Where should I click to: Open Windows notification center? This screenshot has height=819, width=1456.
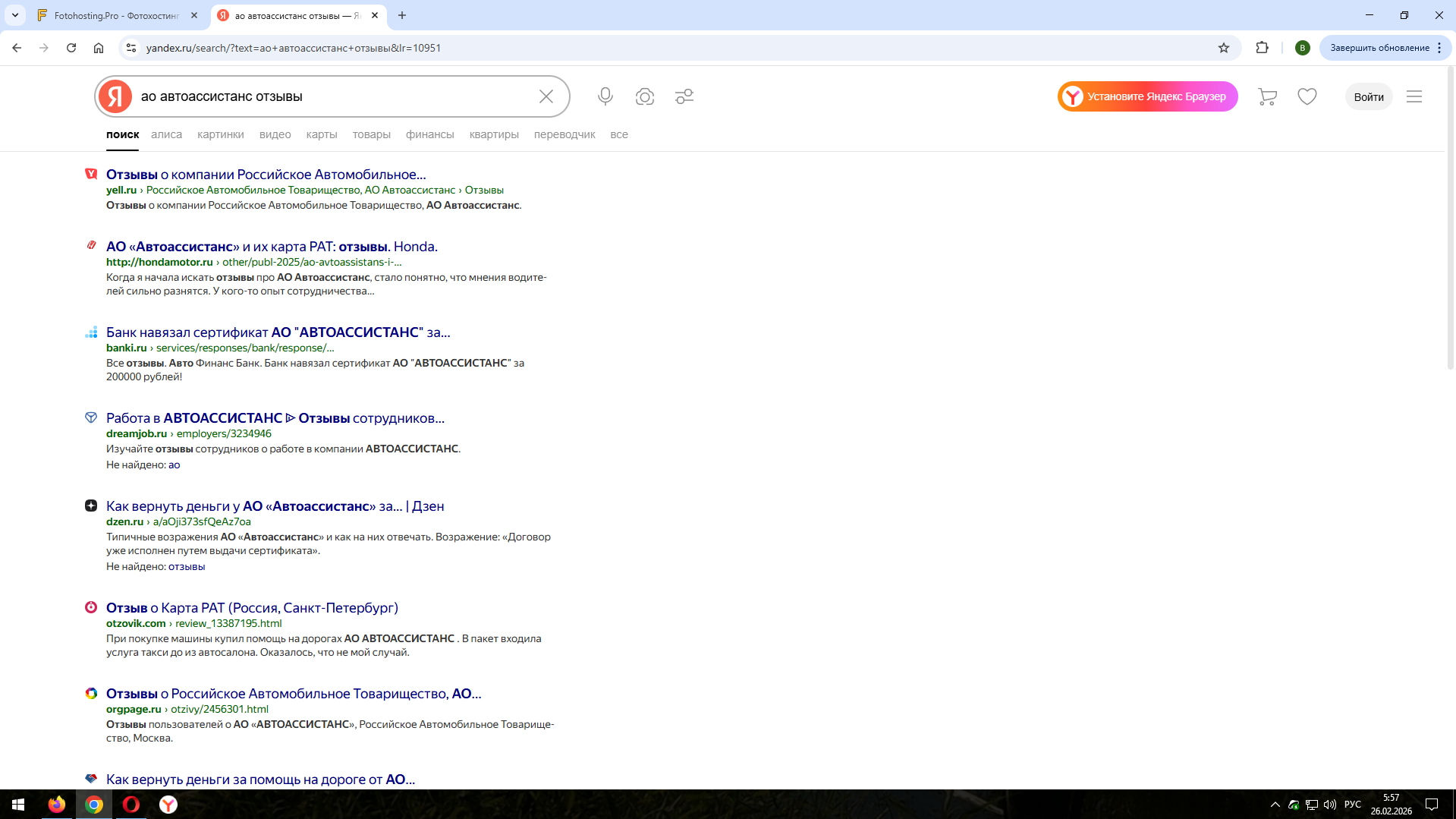coord(1432,805)
